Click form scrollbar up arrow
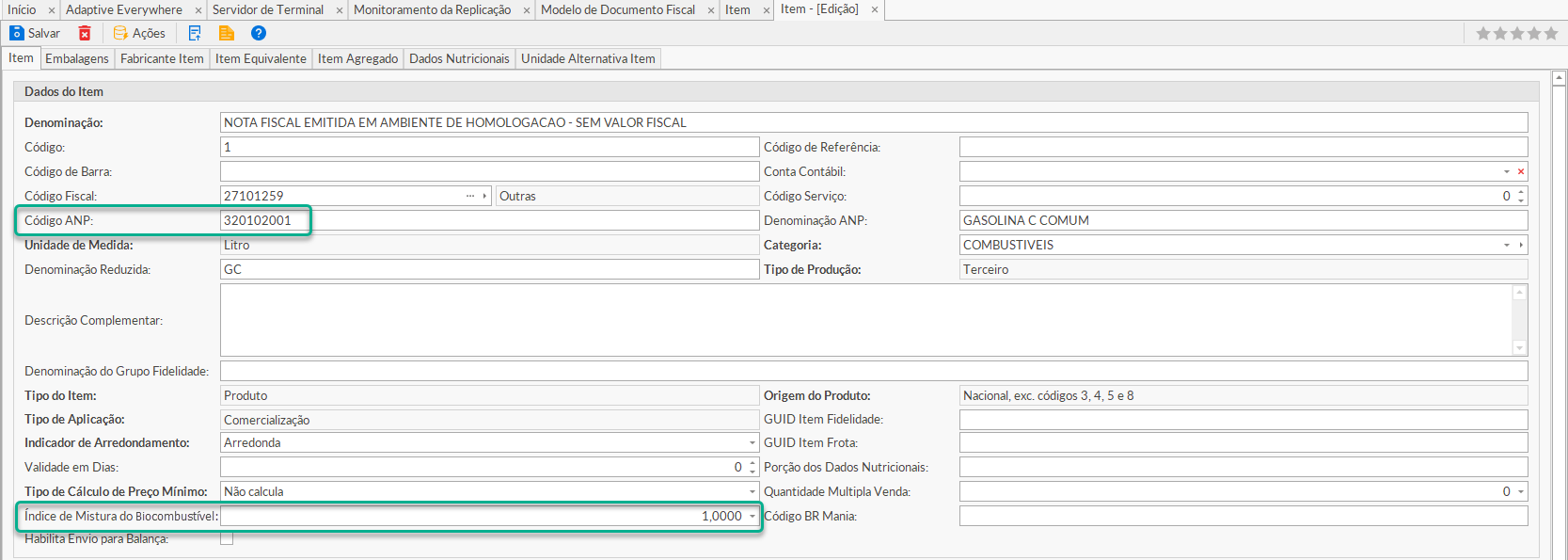Screen dimensions: 1568x560 point(1560,78)
